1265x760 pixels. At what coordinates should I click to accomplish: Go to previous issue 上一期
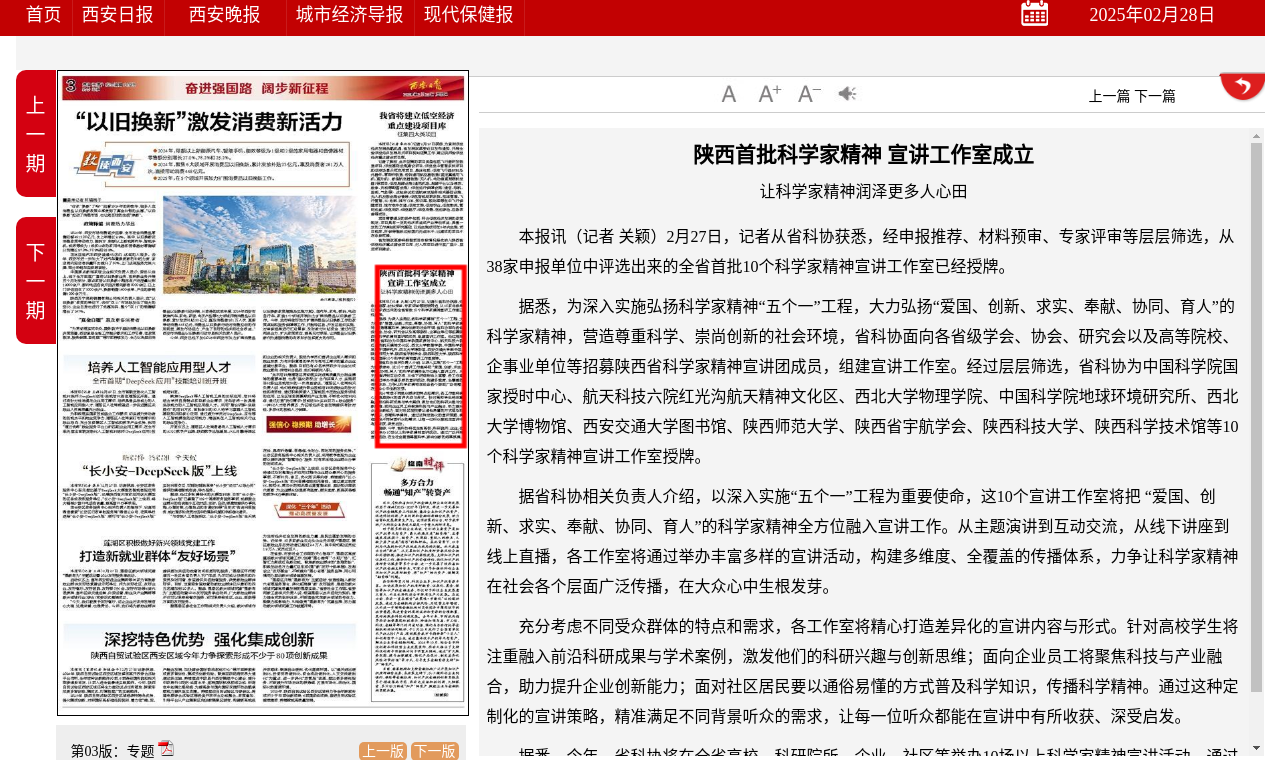(x=36, y=134)
